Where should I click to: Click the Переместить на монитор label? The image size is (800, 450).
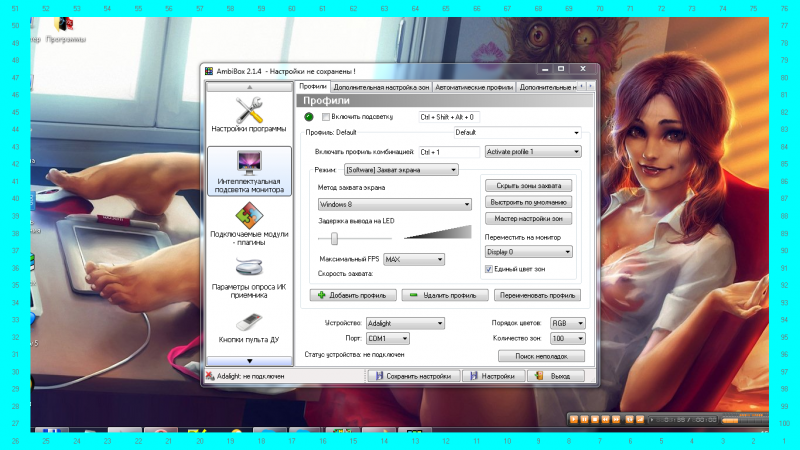pyautogui.click(x=522, y=237)
